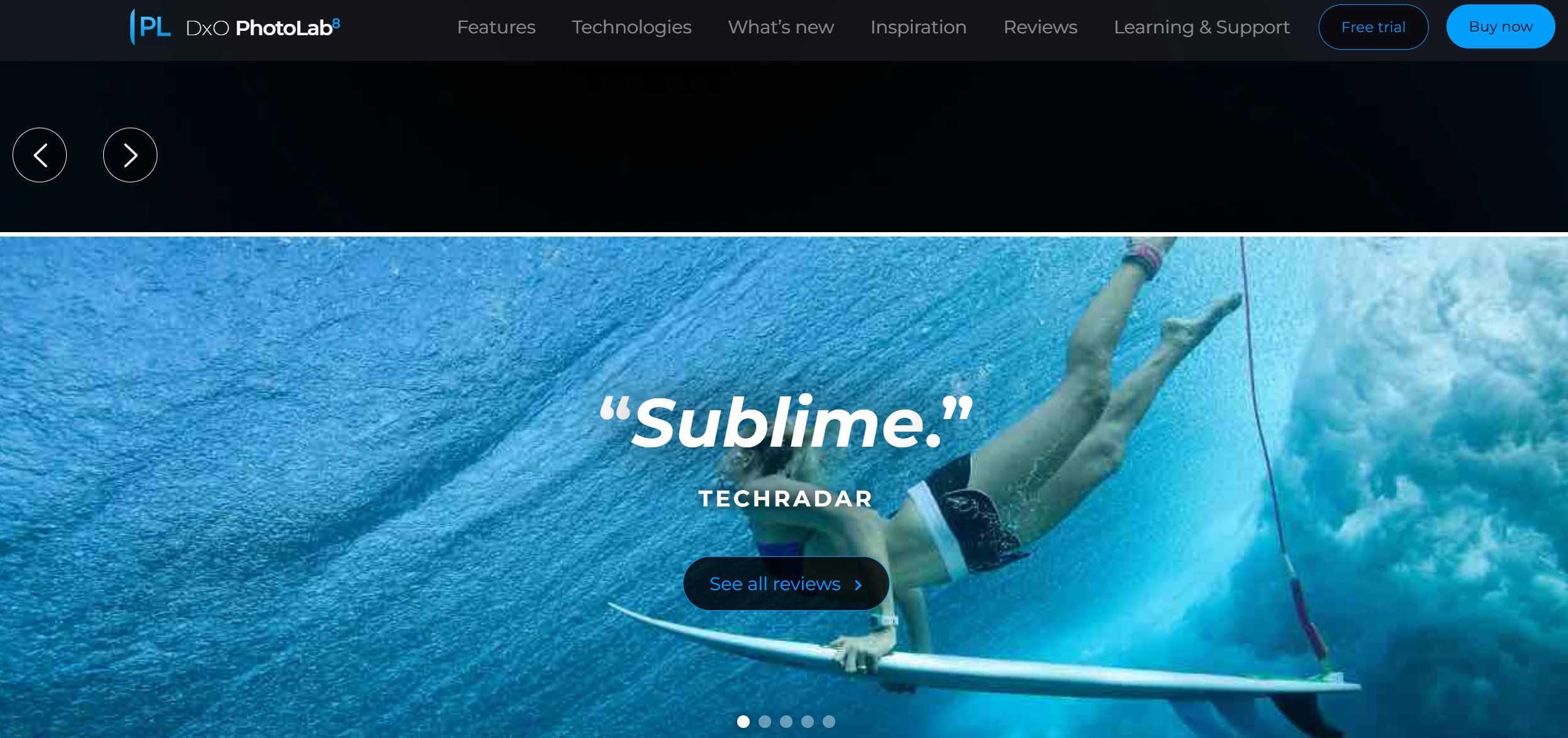The width and height of the screenshot is (1568, 738).
Task: Open the Features menu
Action: (x=496, y=27)
